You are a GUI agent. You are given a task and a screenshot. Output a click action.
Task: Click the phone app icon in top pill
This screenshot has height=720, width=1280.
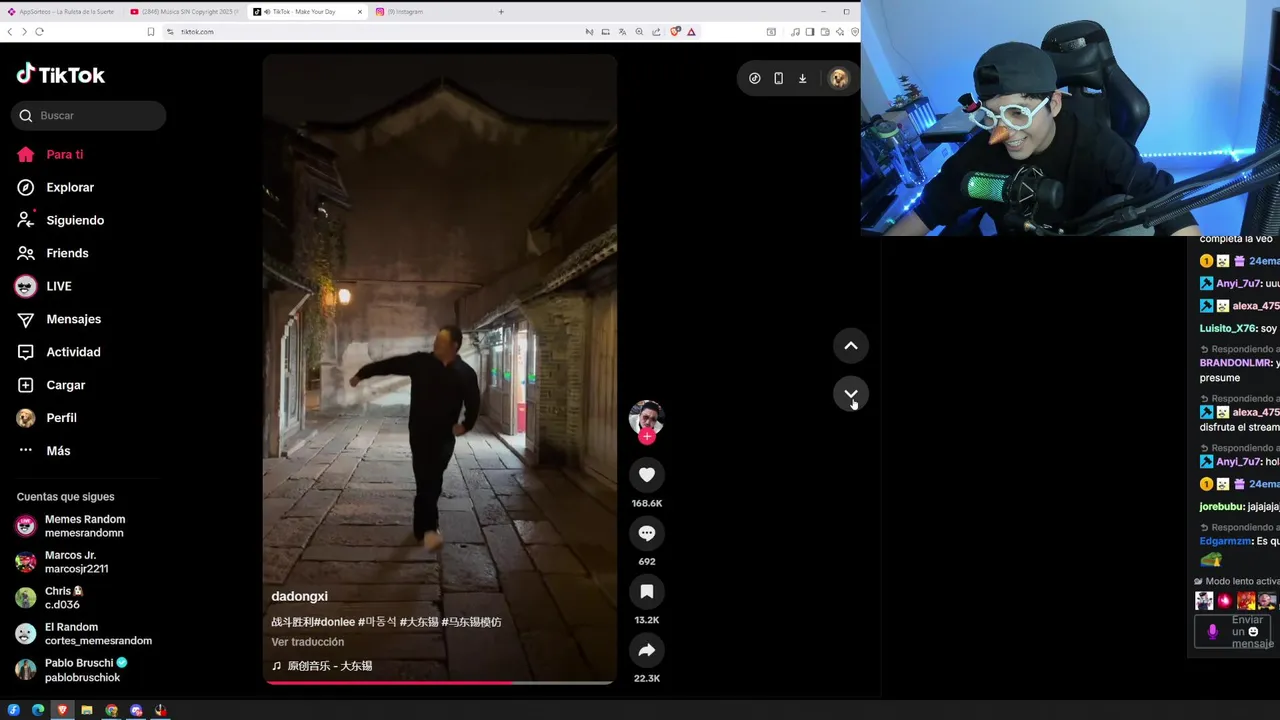[779, 78]
